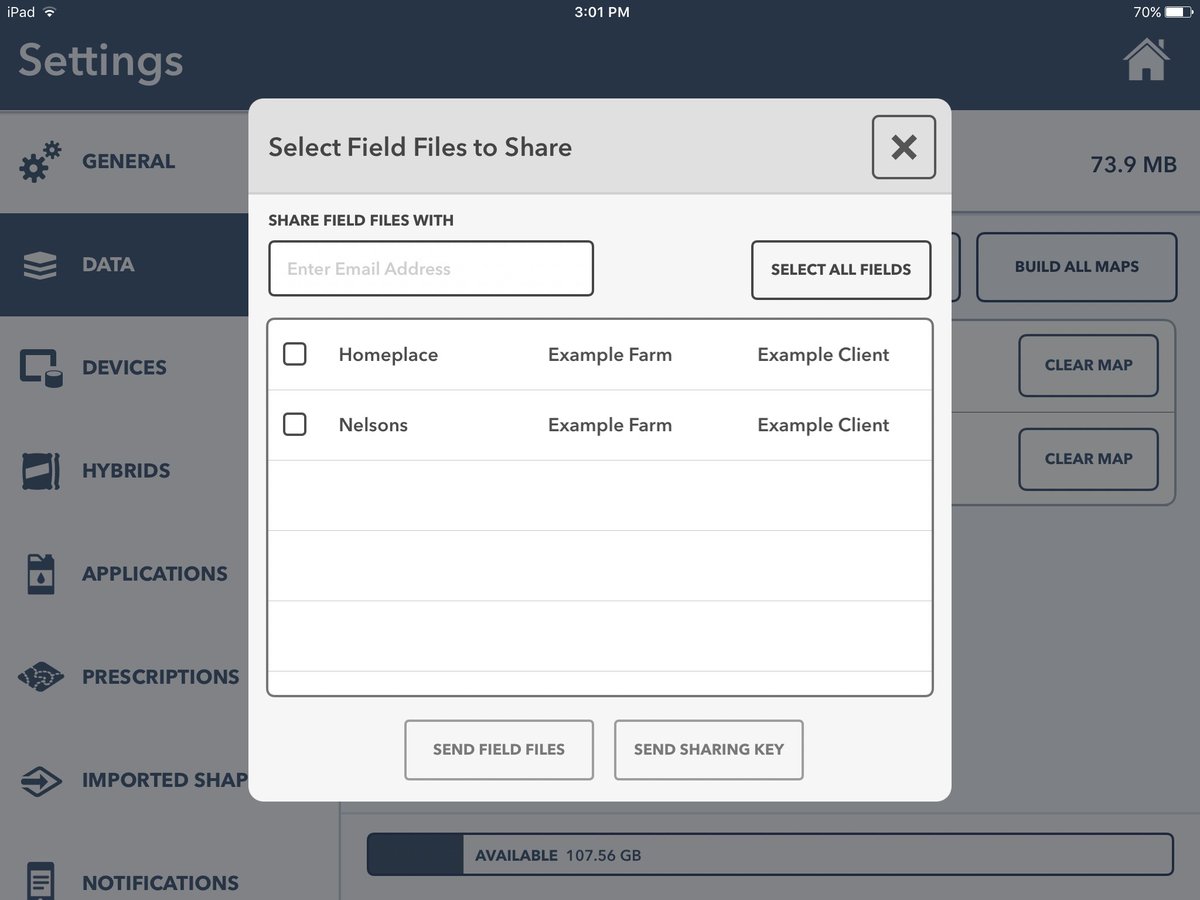
Task: Click the Imported Shapes arrow icon
Action: (40, 780)
